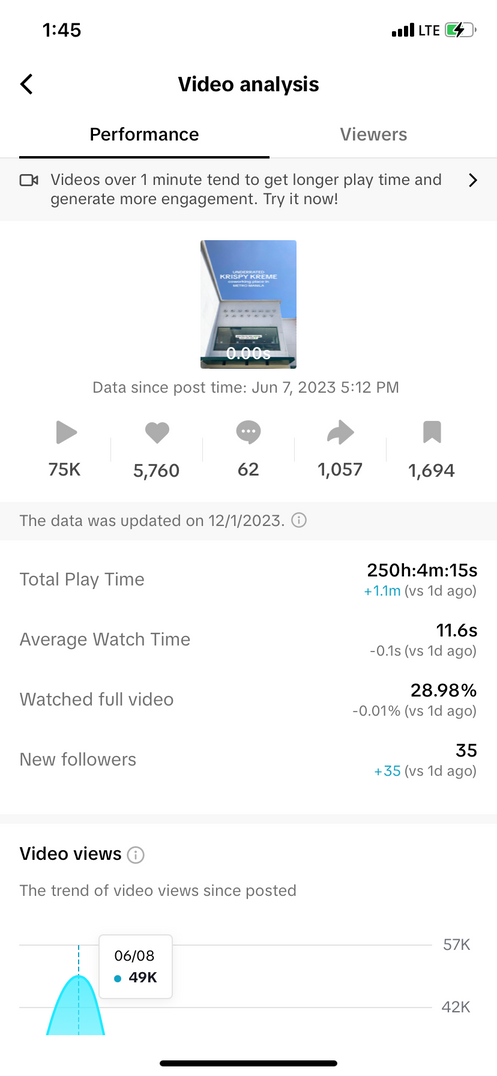Tap the comments bubble icon
Viewport: 497px width, 1076px height.
click(248, 432)
